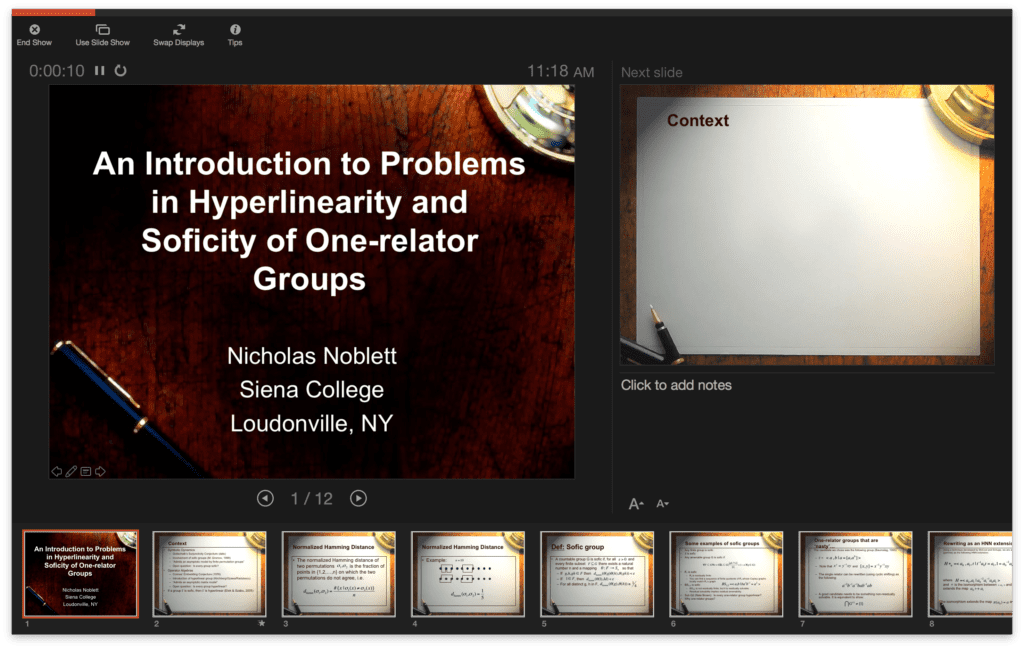Select the 'Normalized Hamming Distance' slide thumbnail
The image size is (1024, 649).
click(x=338, y=575)
